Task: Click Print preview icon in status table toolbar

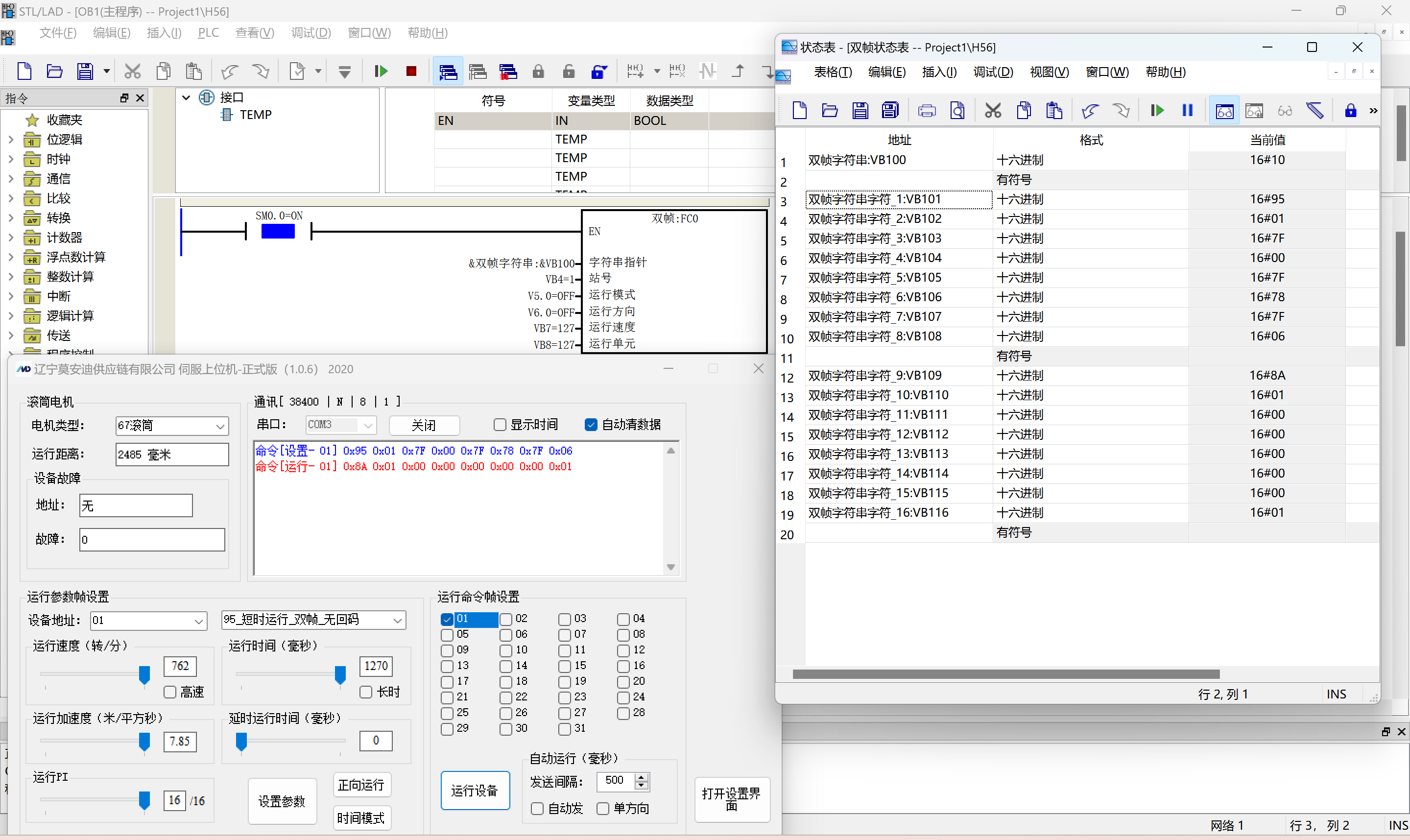Action: pyautogui.click(x=957, y=110)
